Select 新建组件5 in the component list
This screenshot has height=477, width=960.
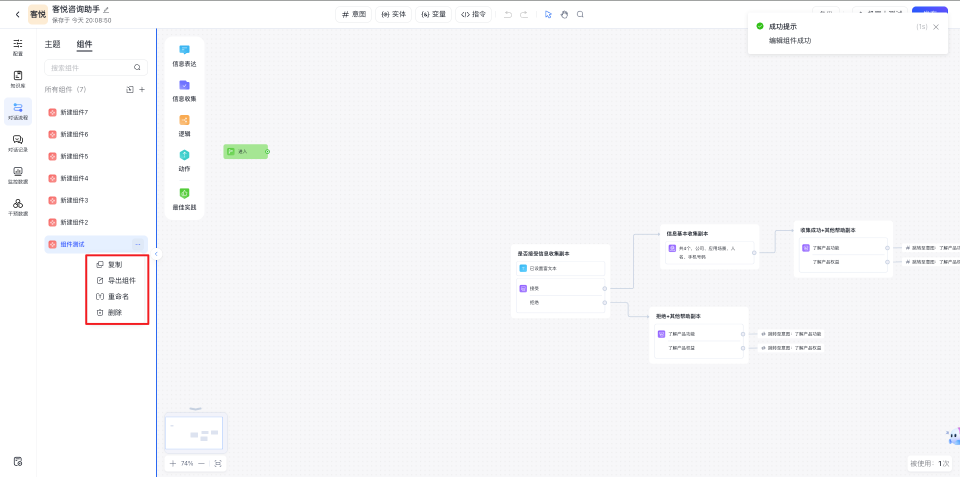(x=74, y=156)
